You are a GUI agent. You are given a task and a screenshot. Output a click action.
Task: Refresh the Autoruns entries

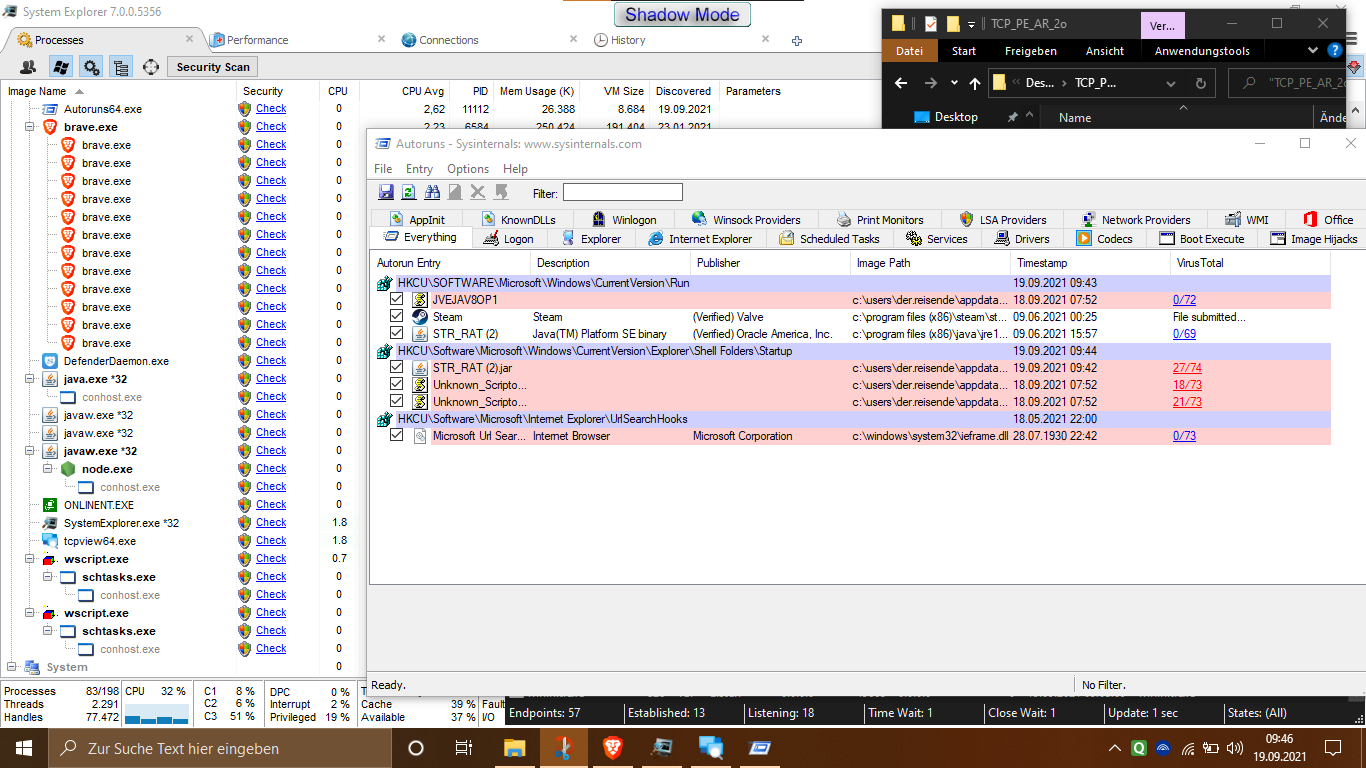pos(408,192)
